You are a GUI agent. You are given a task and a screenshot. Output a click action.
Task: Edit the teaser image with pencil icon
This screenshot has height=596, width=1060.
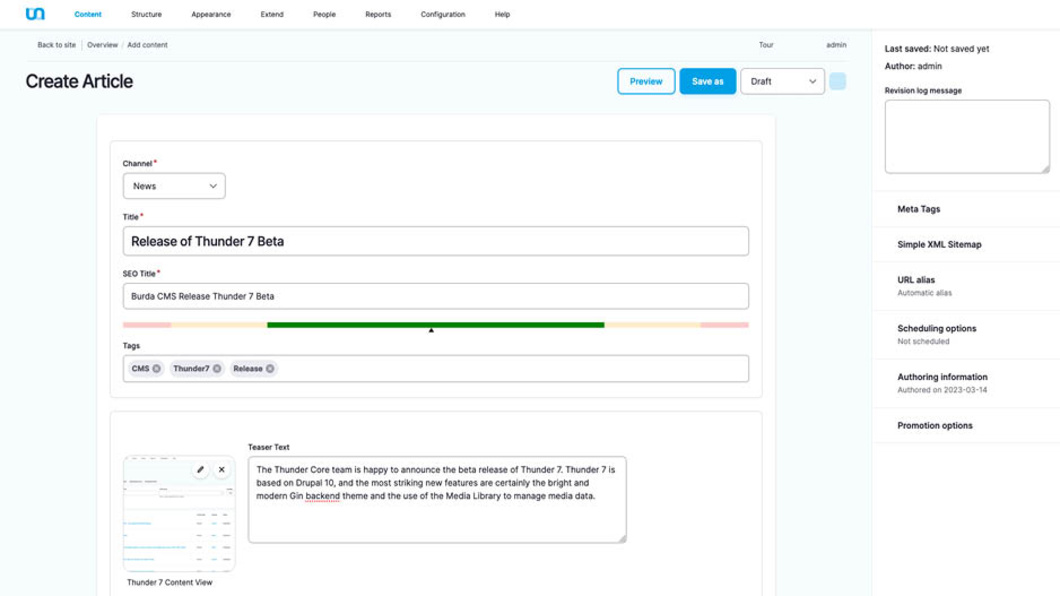pyautogui.click(x=200, y=469)
